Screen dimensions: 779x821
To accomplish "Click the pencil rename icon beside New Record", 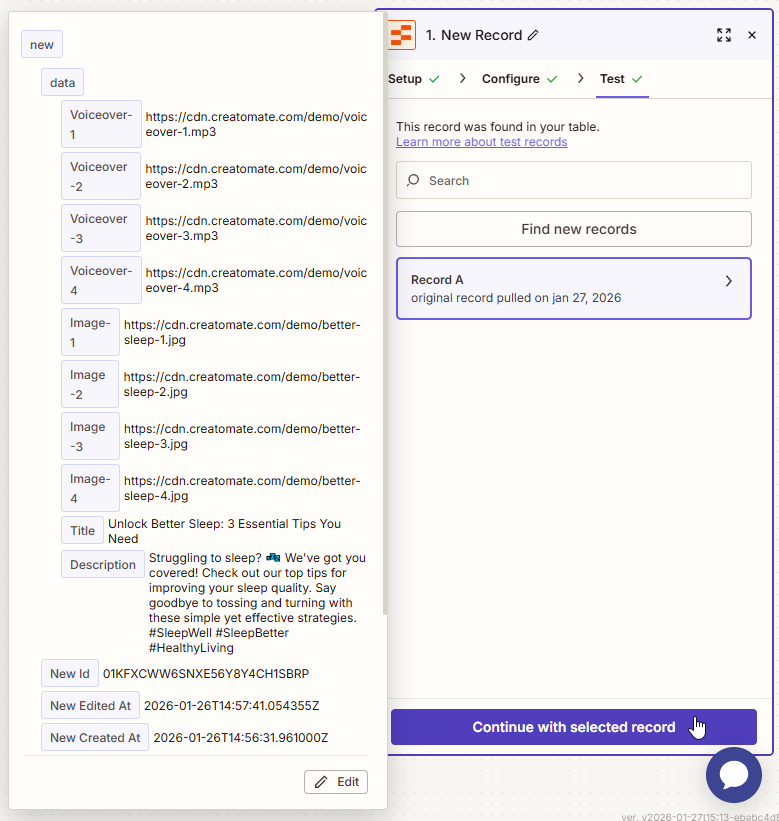I will click(x=533, y=35).
